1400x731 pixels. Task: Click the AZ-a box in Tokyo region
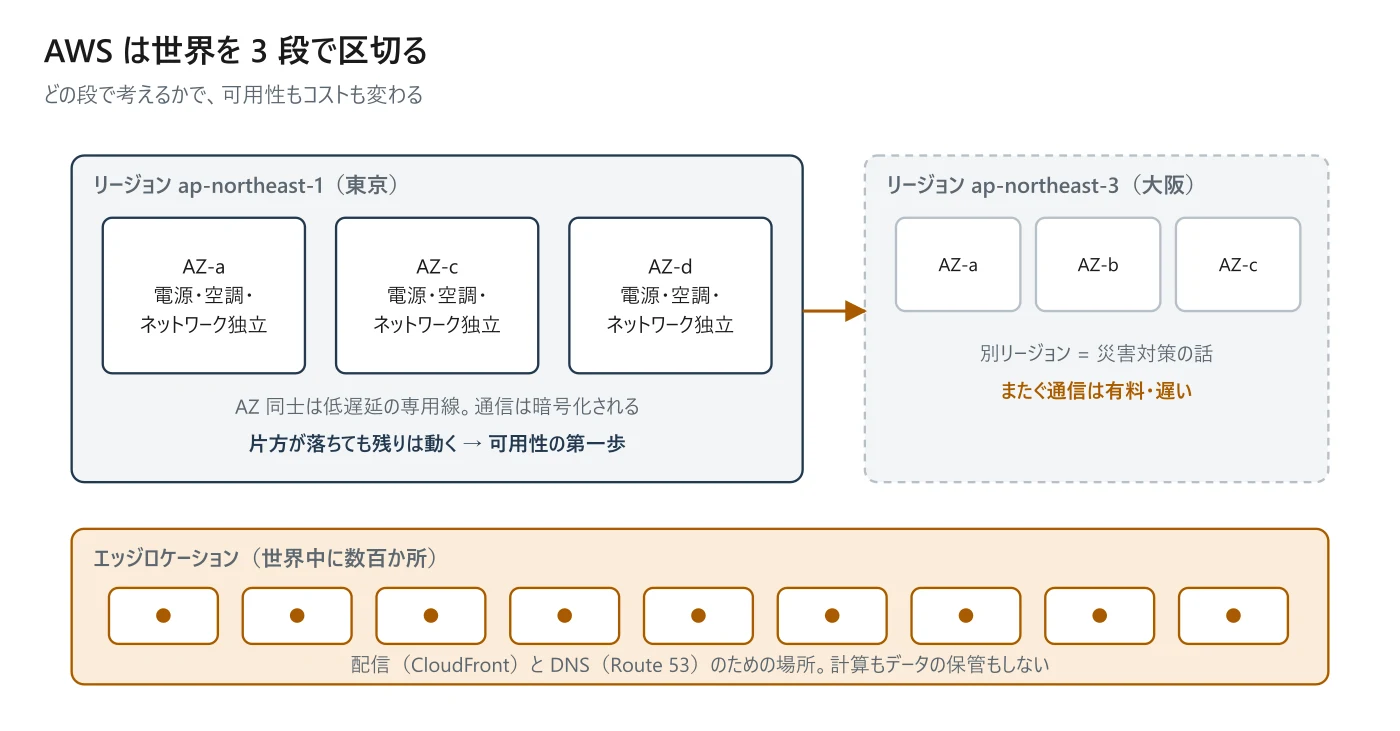(x=204, y=296)
